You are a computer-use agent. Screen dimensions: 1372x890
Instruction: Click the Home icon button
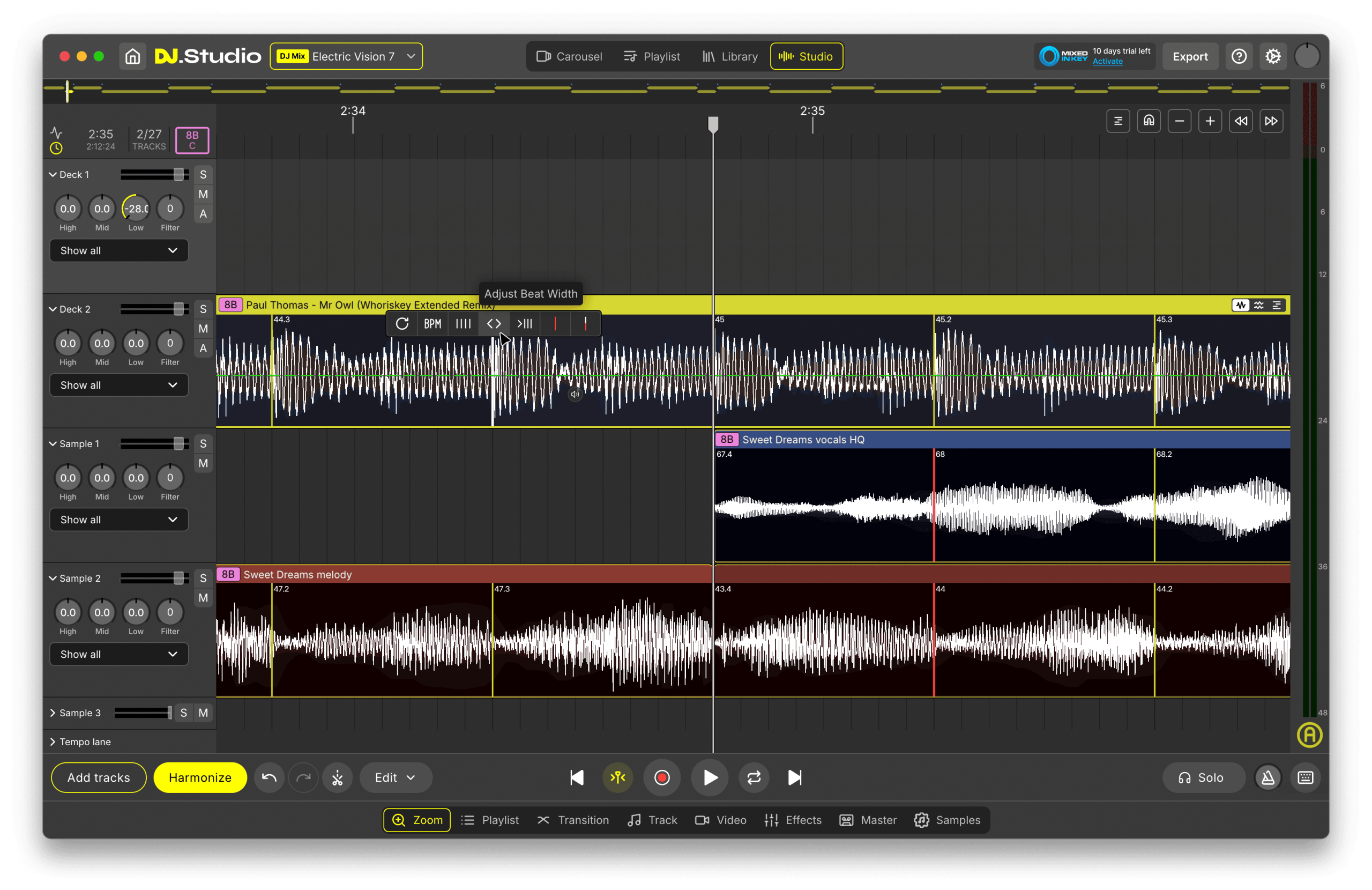pyautogui.click(x=132, y=56)
